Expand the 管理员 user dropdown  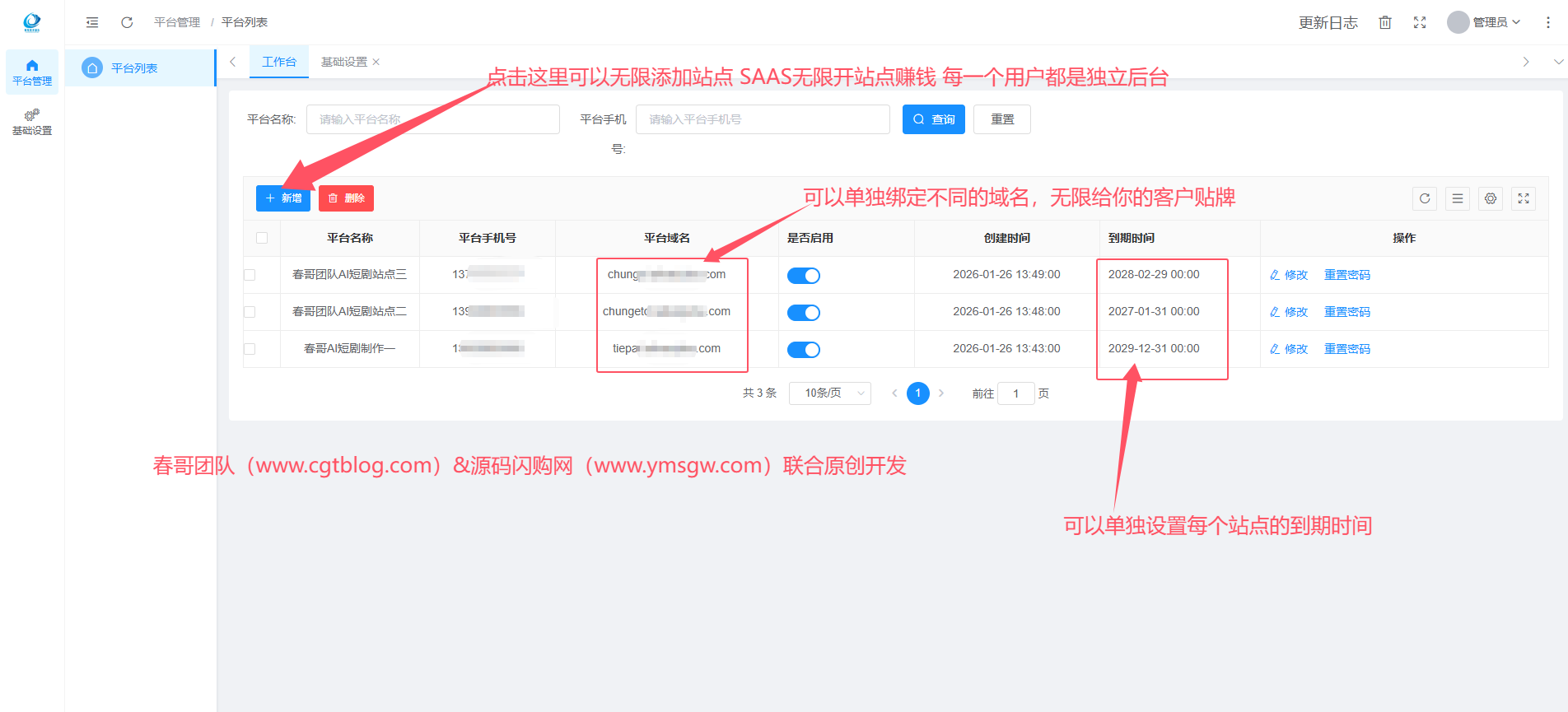pos(1496,22)
